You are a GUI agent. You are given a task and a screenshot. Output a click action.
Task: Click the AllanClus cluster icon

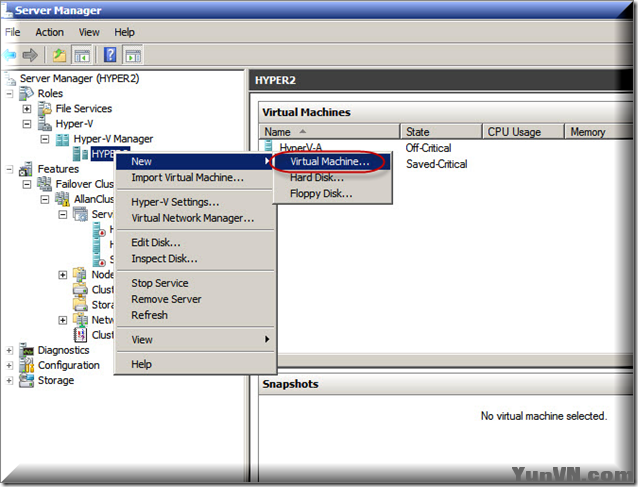point(62,199)
